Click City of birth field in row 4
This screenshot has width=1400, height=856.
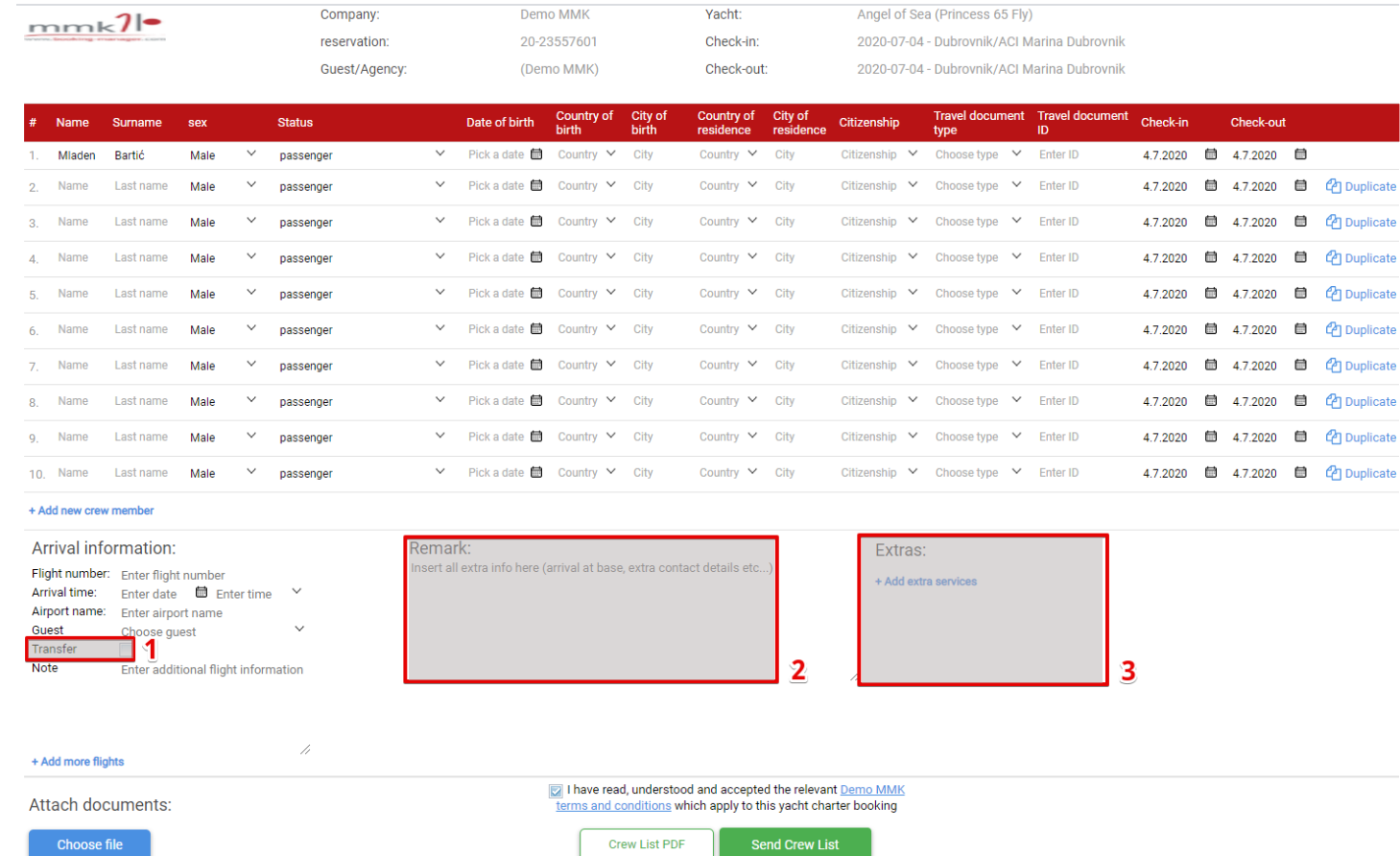(643, 257)
